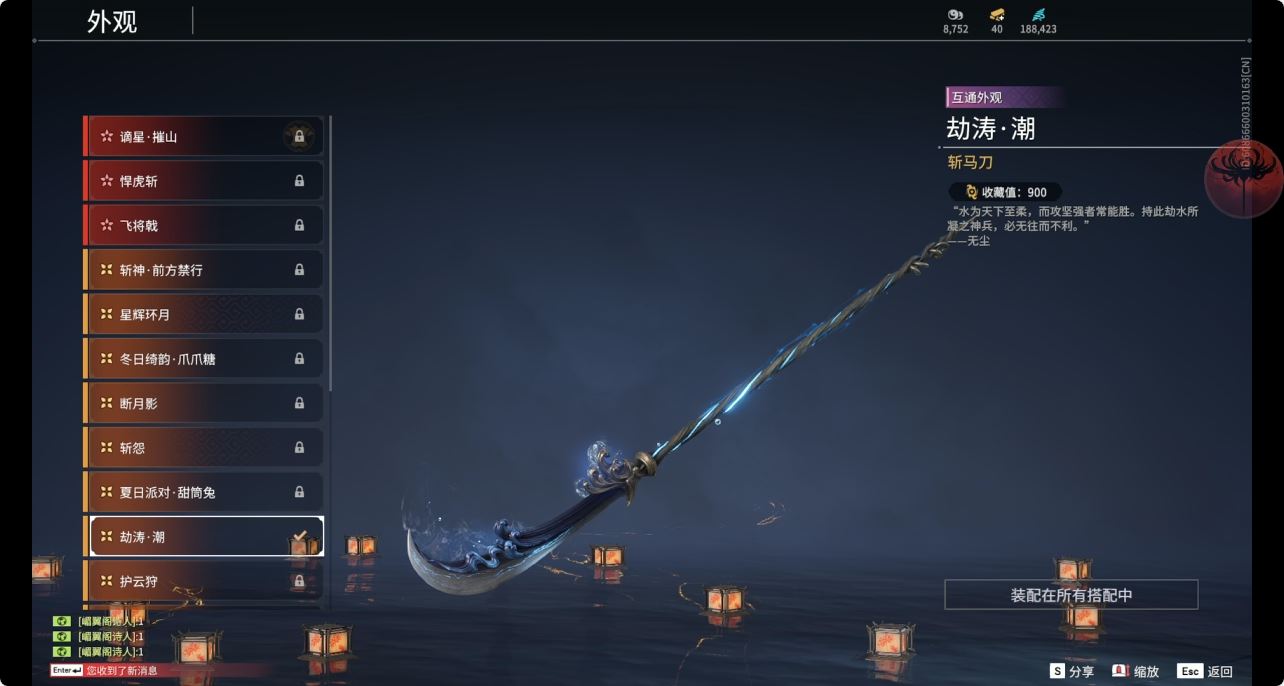Select 星辉环月 from the skin list
The width and height of the screenshot is (1284, 686).
tap(204, 314)
